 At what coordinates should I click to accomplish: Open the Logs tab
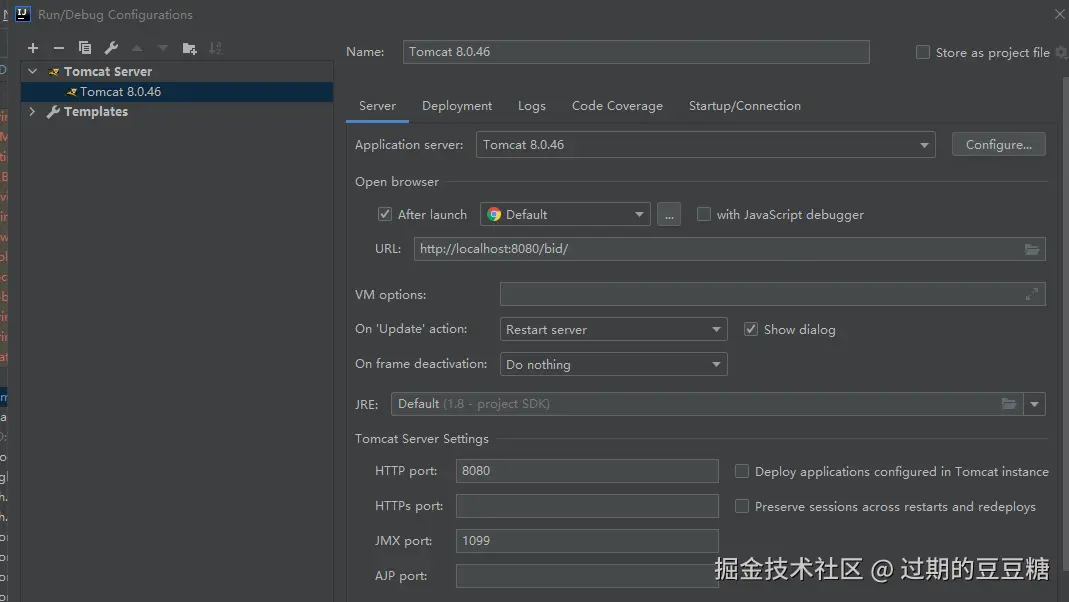(x=532, y=106)
